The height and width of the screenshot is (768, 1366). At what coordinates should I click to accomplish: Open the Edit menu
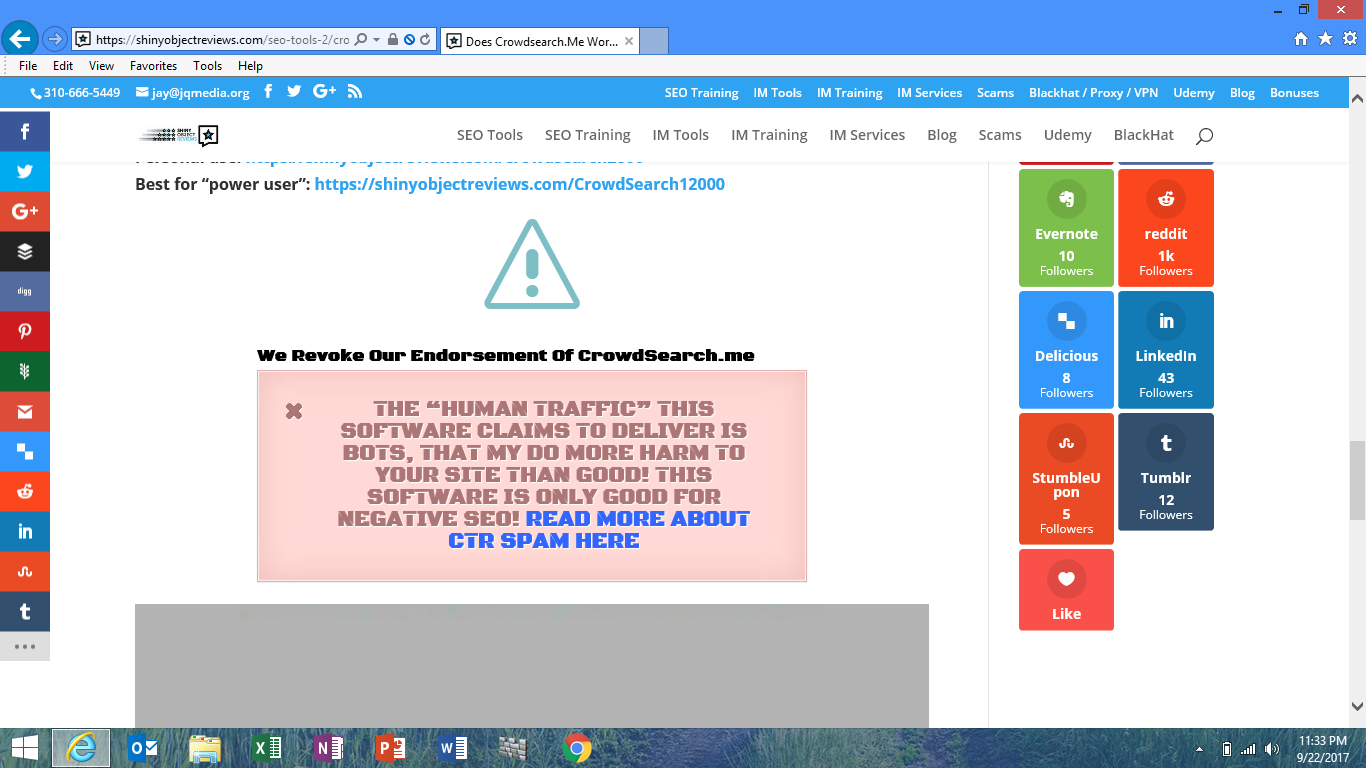(x=63, y=66)
